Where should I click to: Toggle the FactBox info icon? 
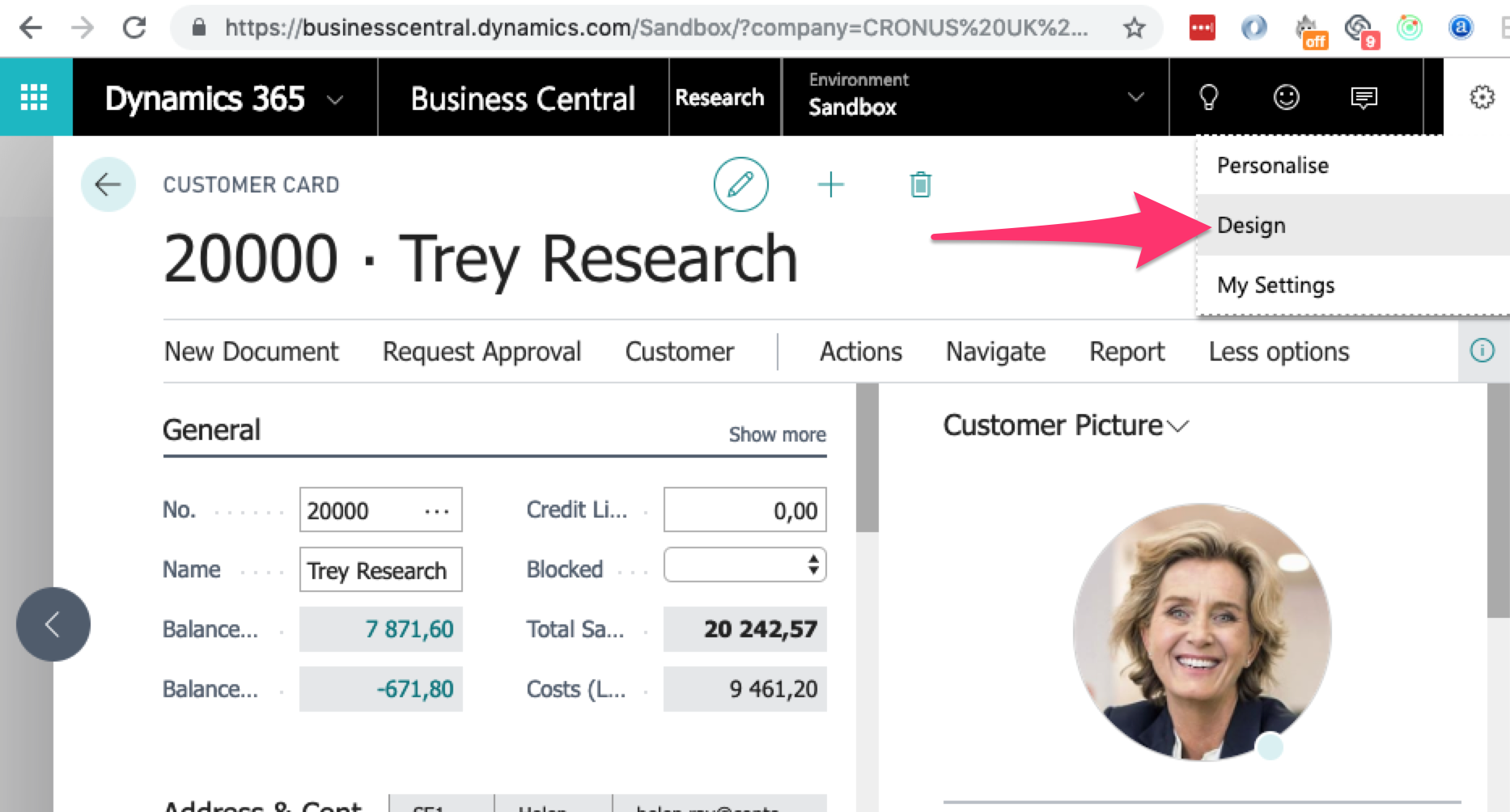pos(1482,351)
